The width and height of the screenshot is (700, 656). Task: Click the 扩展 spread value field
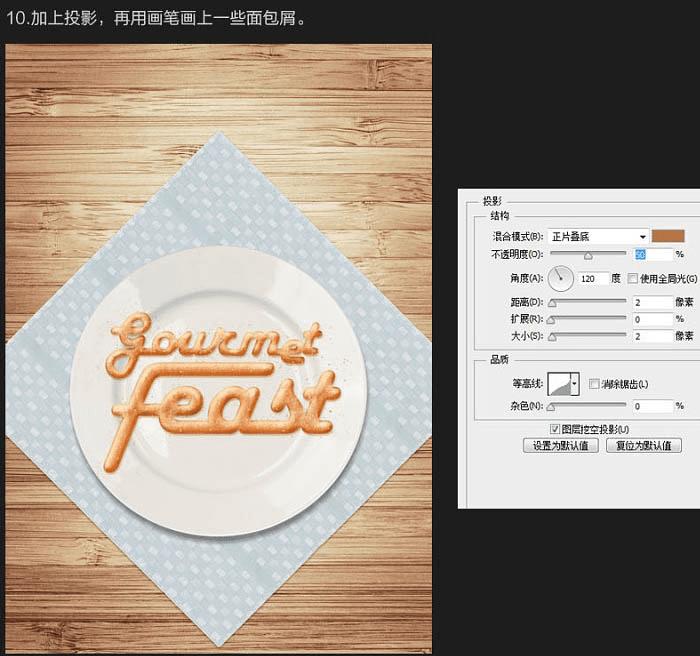pos(653,319)
